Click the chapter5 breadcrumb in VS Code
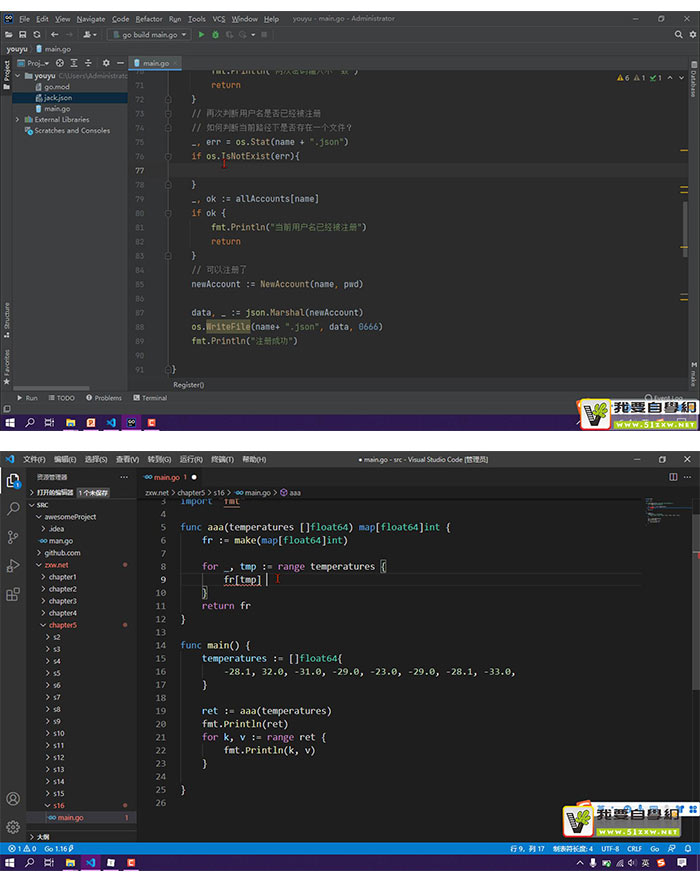The width and height of the screenshot is (700, 880). [191, 493]
